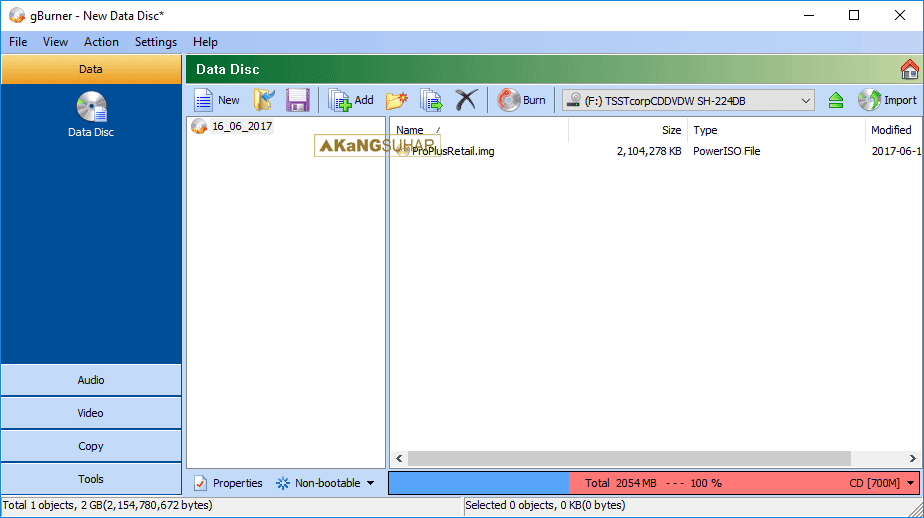The height and width of the screenshot is (518, 924).
Task: Click the Non-bootable snowflake icon
Action: pos(283,483)
